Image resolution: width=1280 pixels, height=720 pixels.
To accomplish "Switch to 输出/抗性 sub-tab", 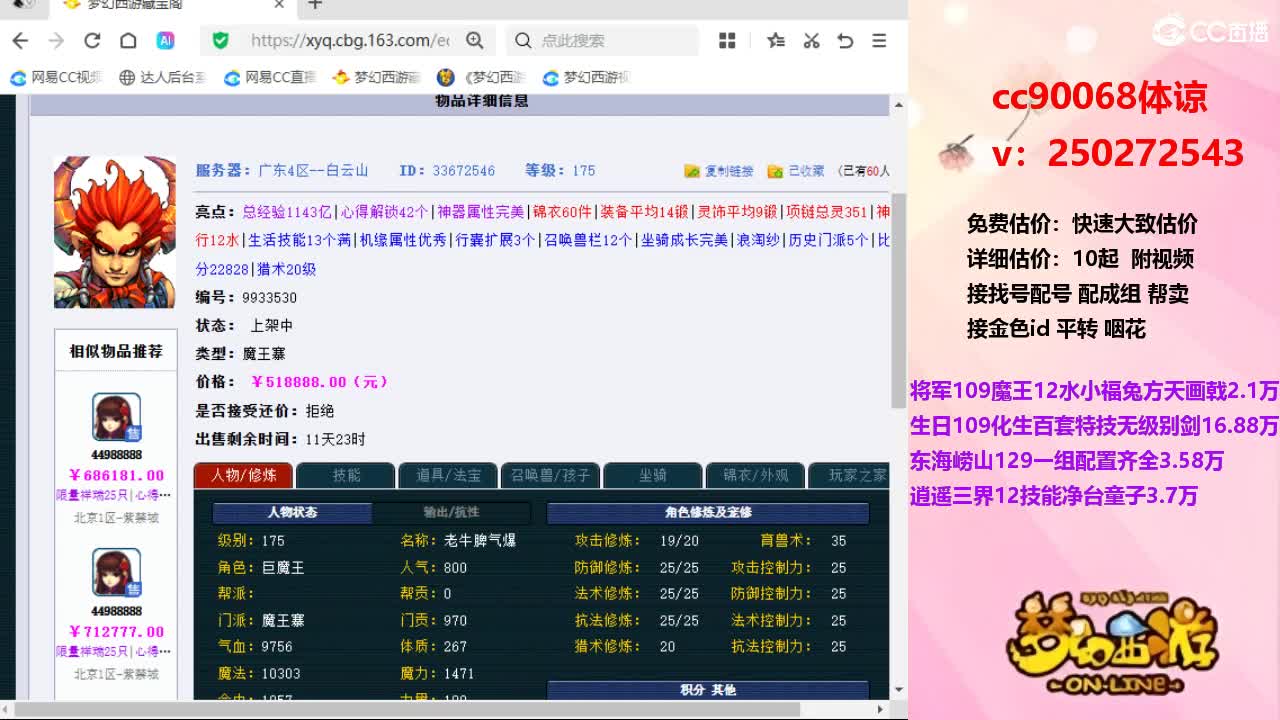I will [451, 513].
